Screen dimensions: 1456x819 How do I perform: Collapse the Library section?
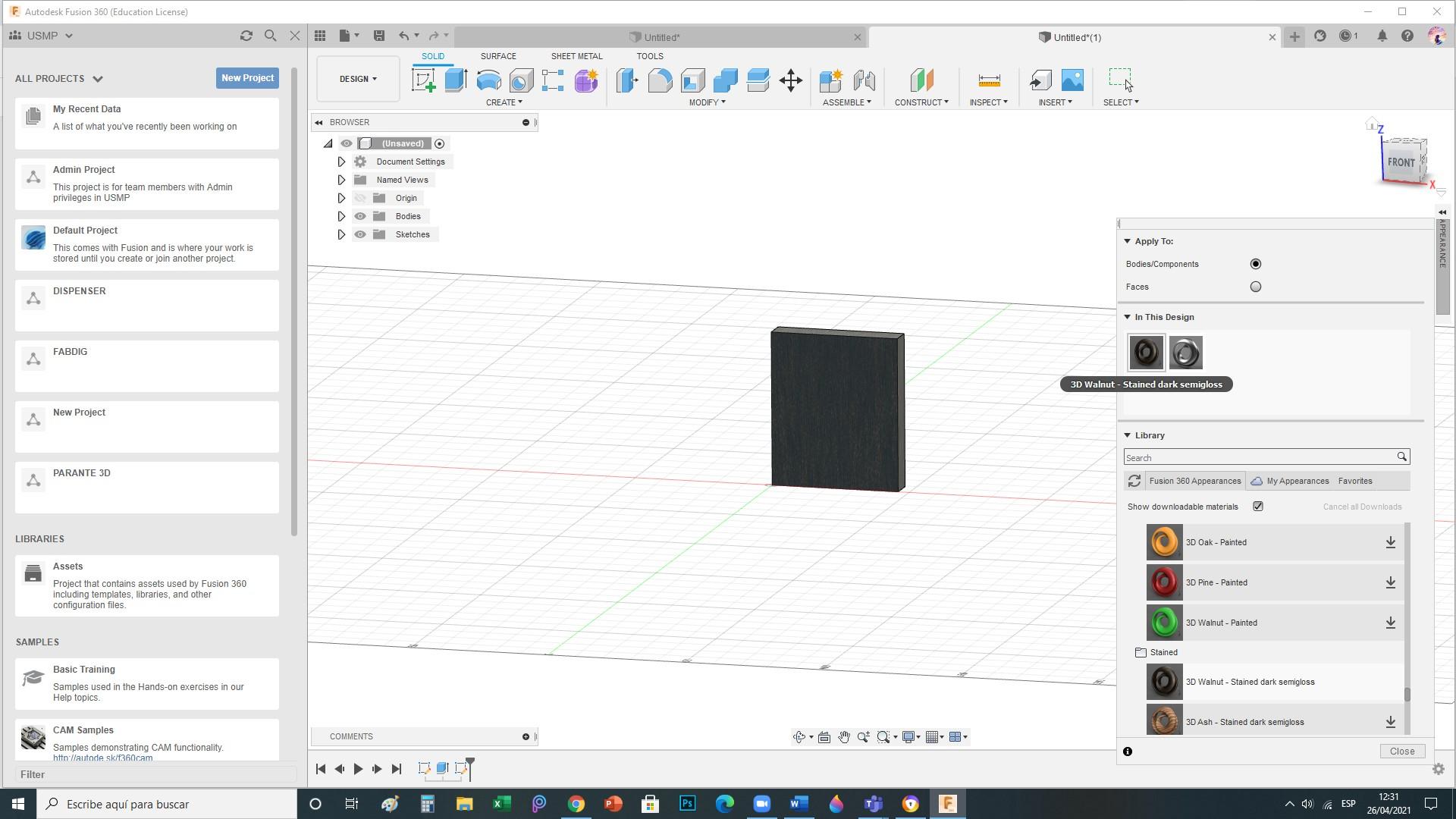tap(1128, 435)
